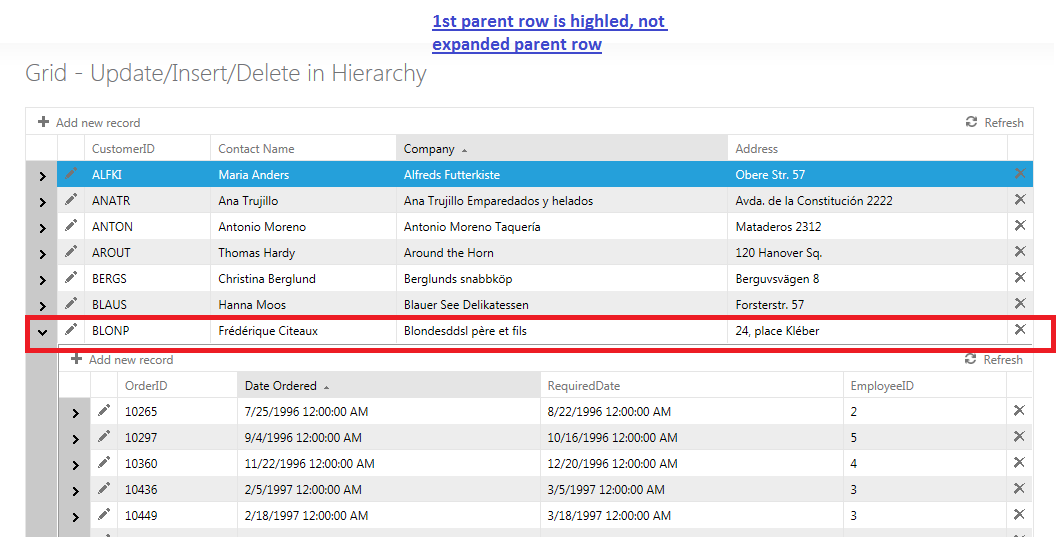Image resolution: width=1058 pixels, height=537 pixels.
Task: Expand order 10449 row
Action: tap(76, 517)
